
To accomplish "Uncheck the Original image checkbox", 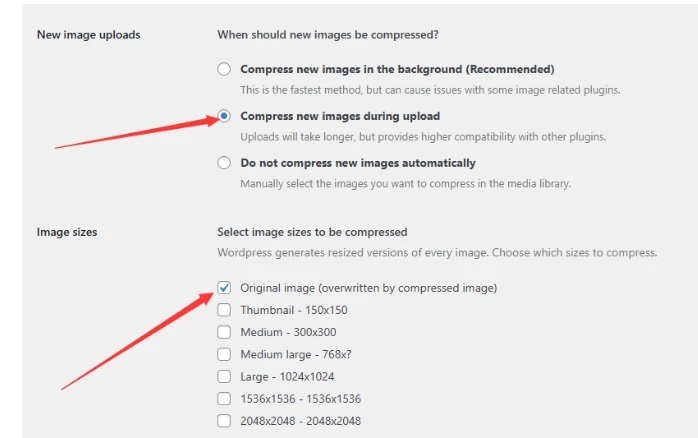I will pos(224,288).
